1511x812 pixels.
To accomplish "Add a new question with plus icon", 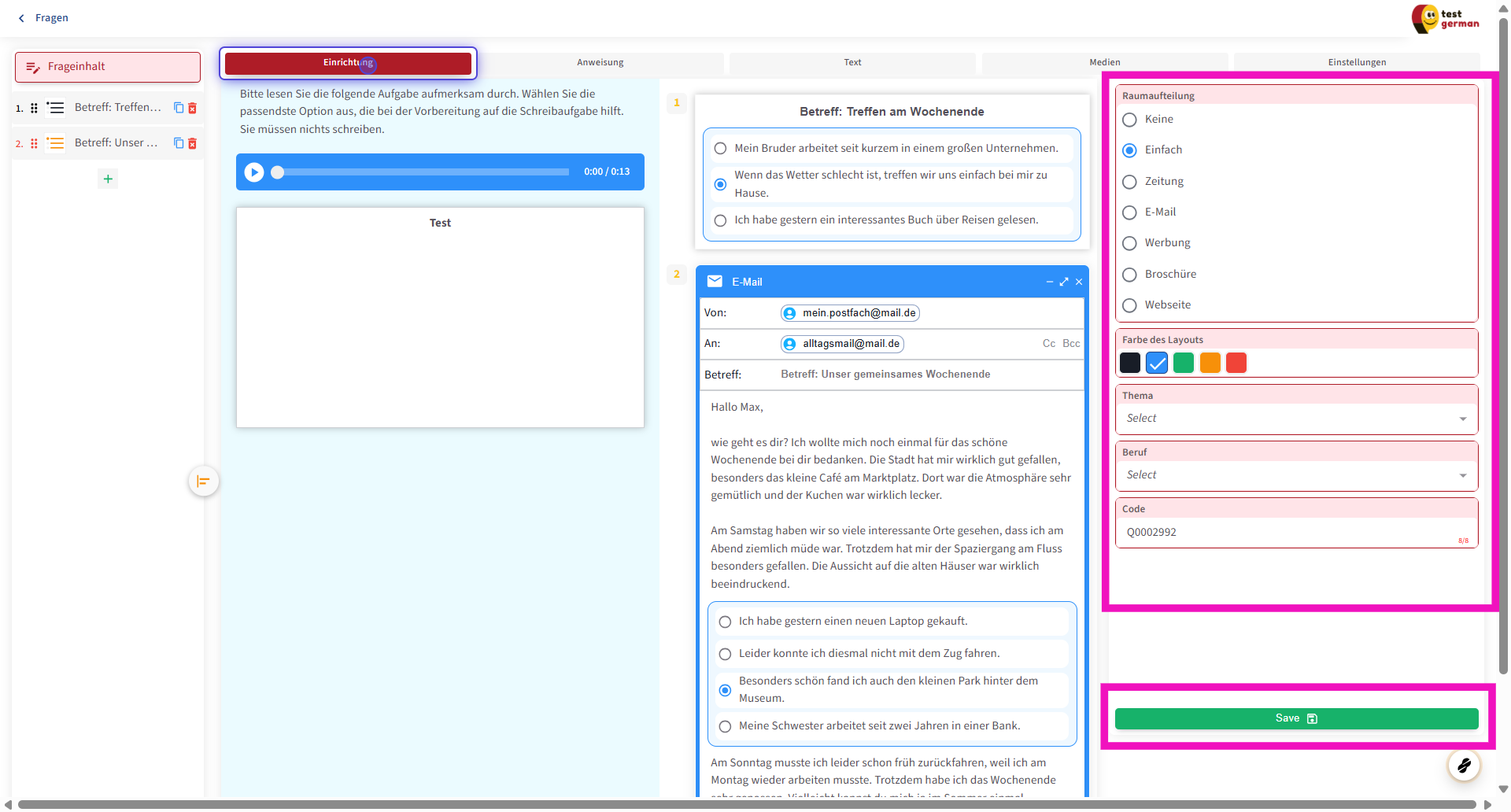I will point(108,179).
